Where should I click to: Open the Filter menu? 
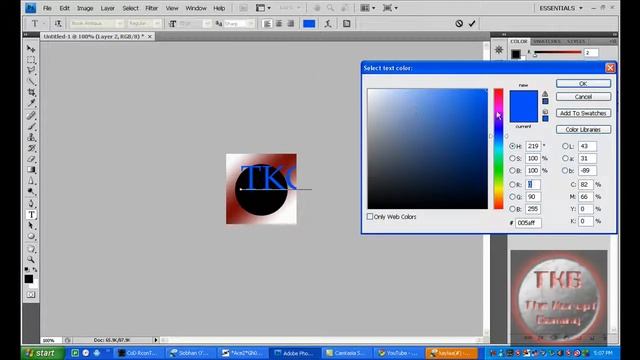[x=151, y=8]
